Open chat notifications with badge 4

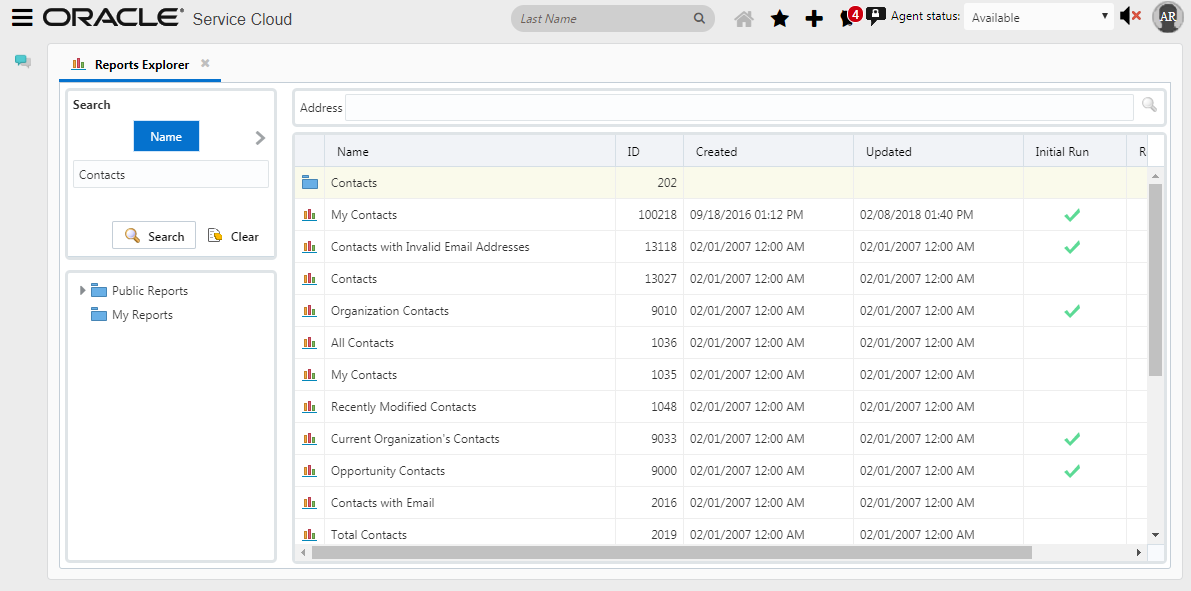coord(850,17)
